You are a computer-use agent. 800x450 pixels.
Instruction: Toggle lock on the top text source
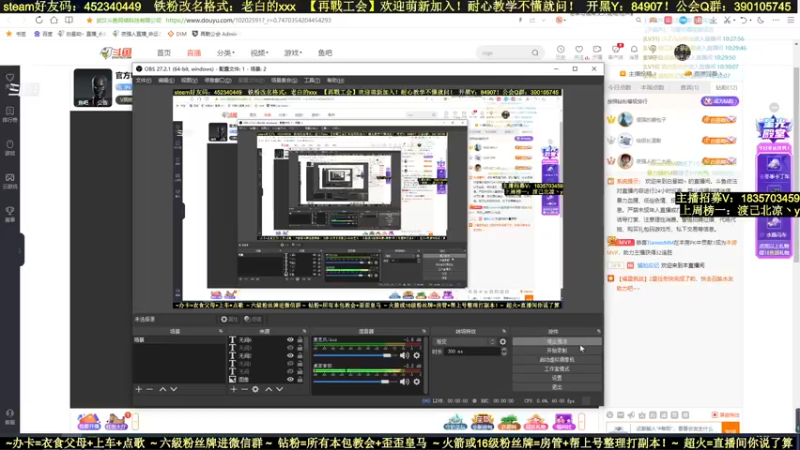[x=300, y=340]
